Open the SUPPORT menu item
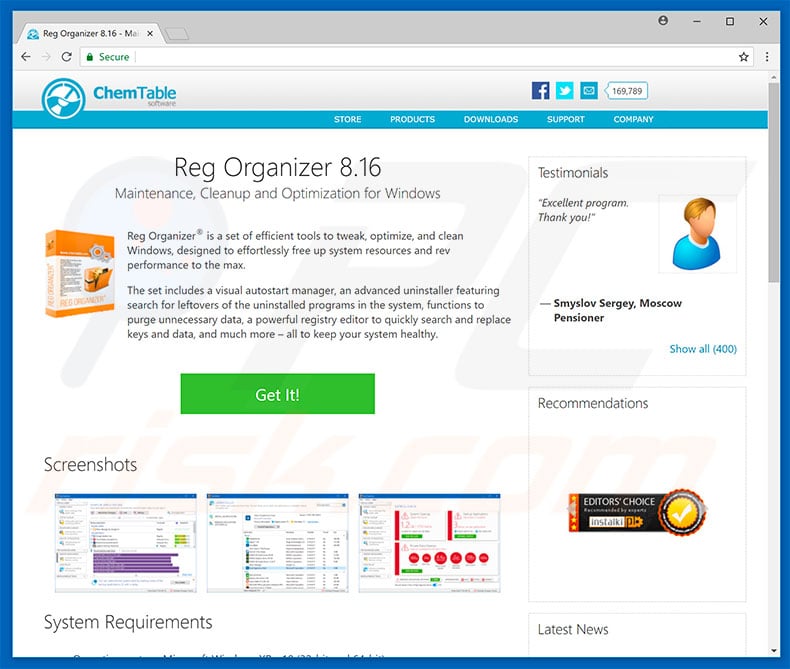The width and height of the screenshot is (790, 669). 566,119
